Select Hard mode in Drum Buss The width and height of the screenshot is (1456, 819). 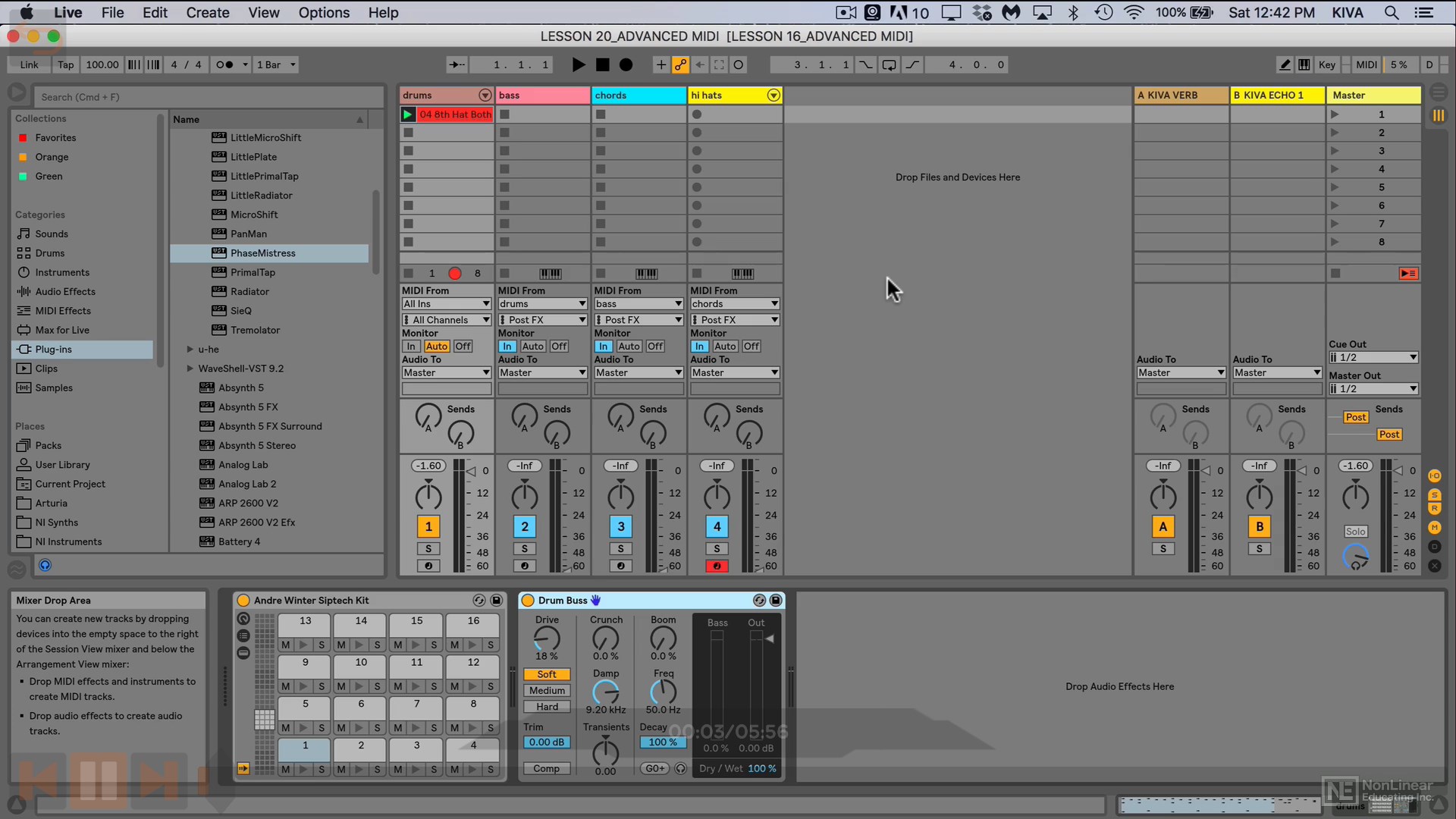click(547, 707)
